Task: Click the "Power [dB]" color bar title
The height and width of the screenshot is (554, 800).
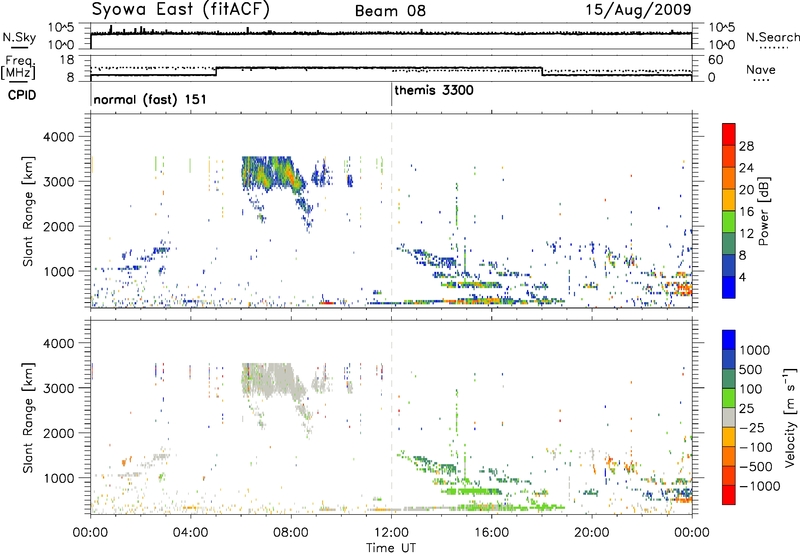Action: 764,211
